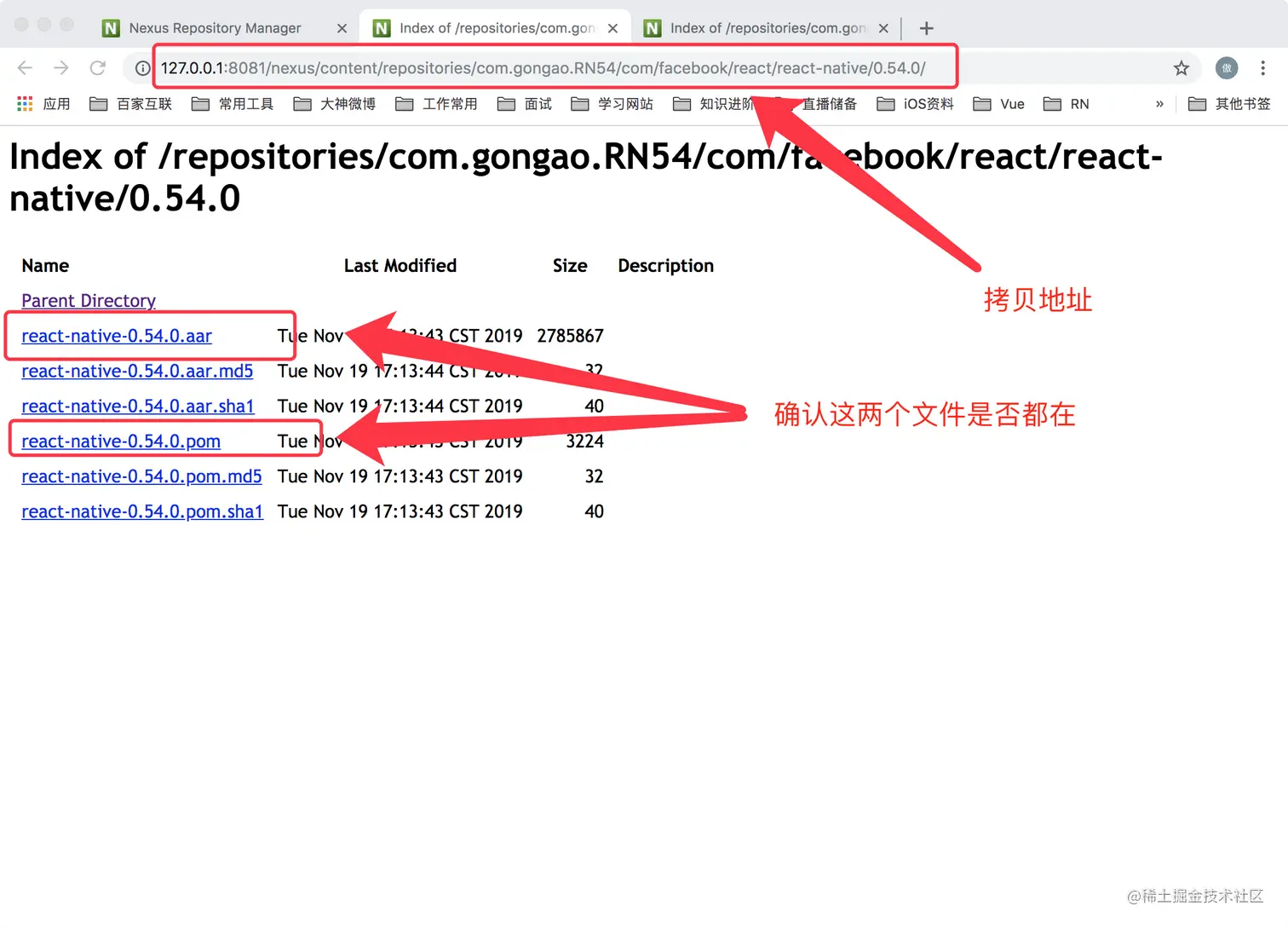Switch to the third Index of /repositories tab
Viewport: 1288px width, 929px height.
pyautogui.click(x=767, y=28)
